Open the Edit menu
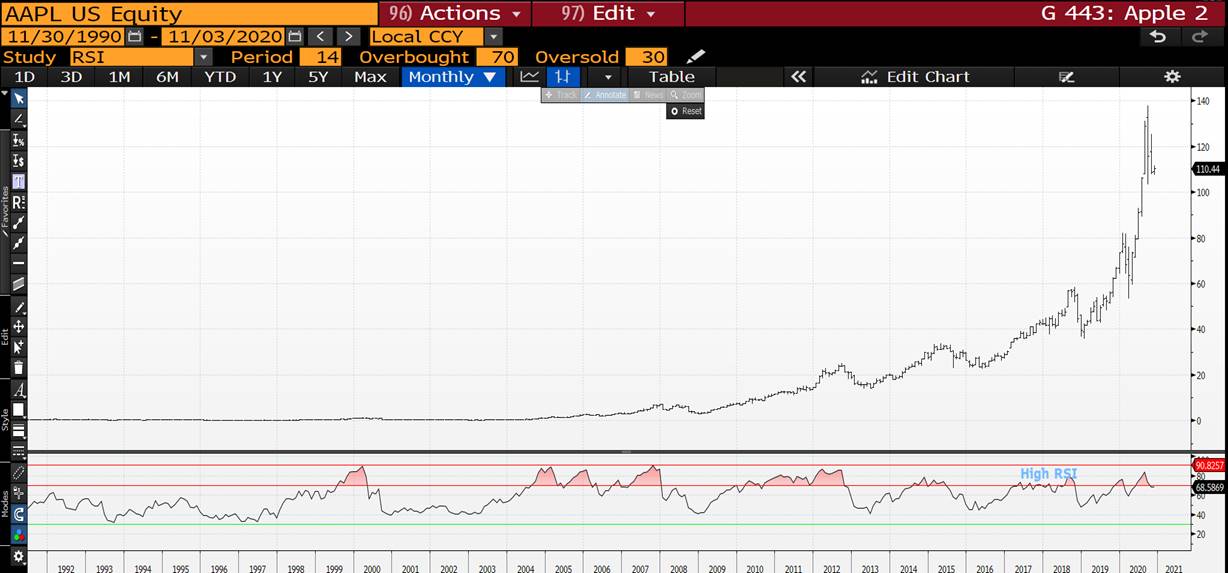Screen dimensions: 1228x573 pyautogui.click(x=609, y=13)
